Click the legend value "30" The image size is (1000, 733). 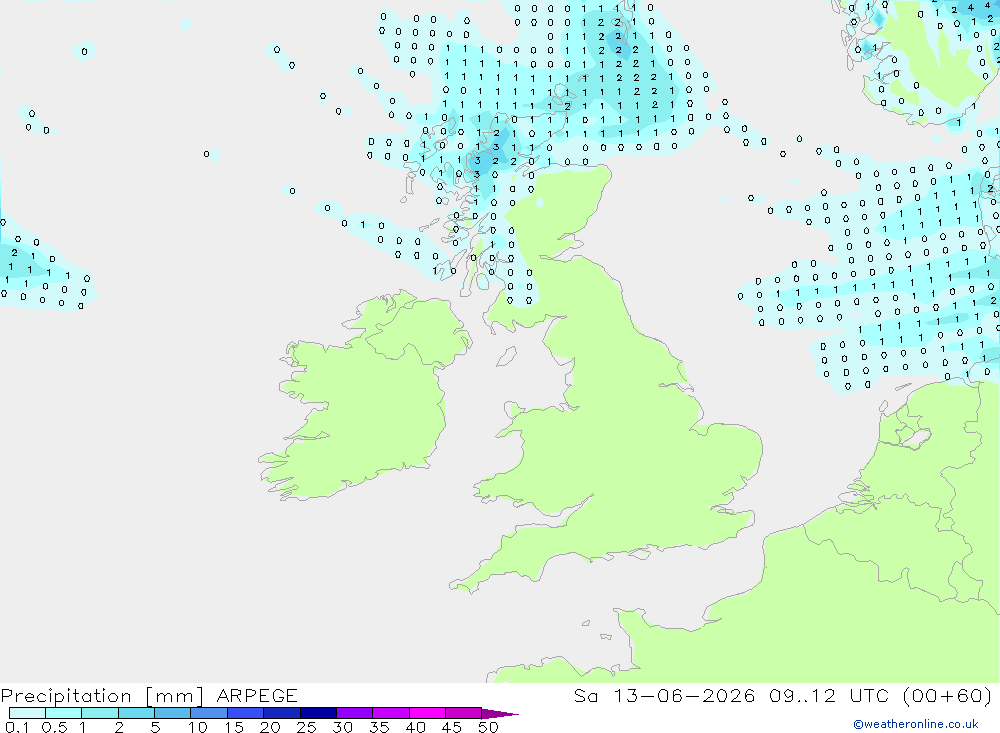pyautogui.click(x=342, y=727)
